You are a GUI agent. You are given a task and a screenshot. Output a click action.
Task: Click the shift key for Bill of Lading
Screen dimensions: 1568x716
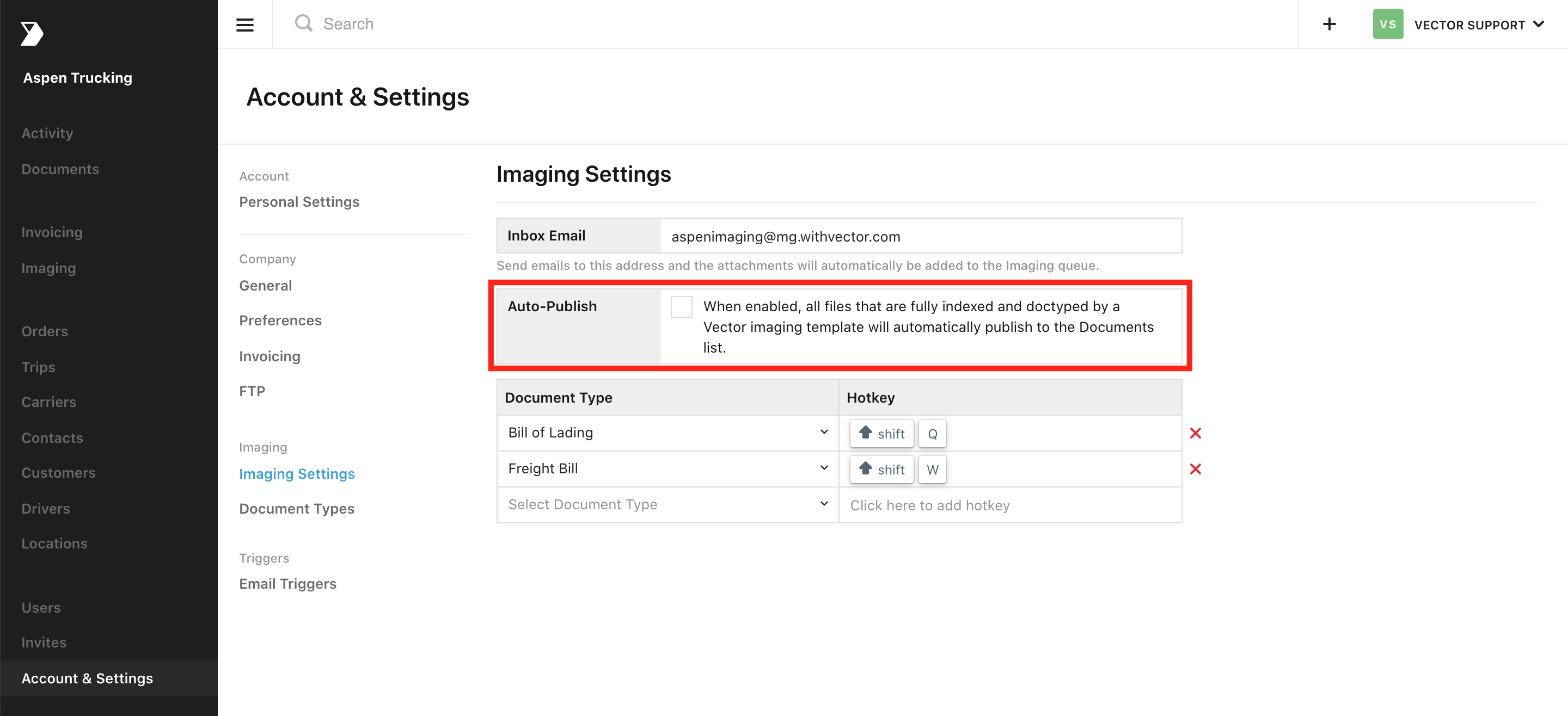pos(881,433)
